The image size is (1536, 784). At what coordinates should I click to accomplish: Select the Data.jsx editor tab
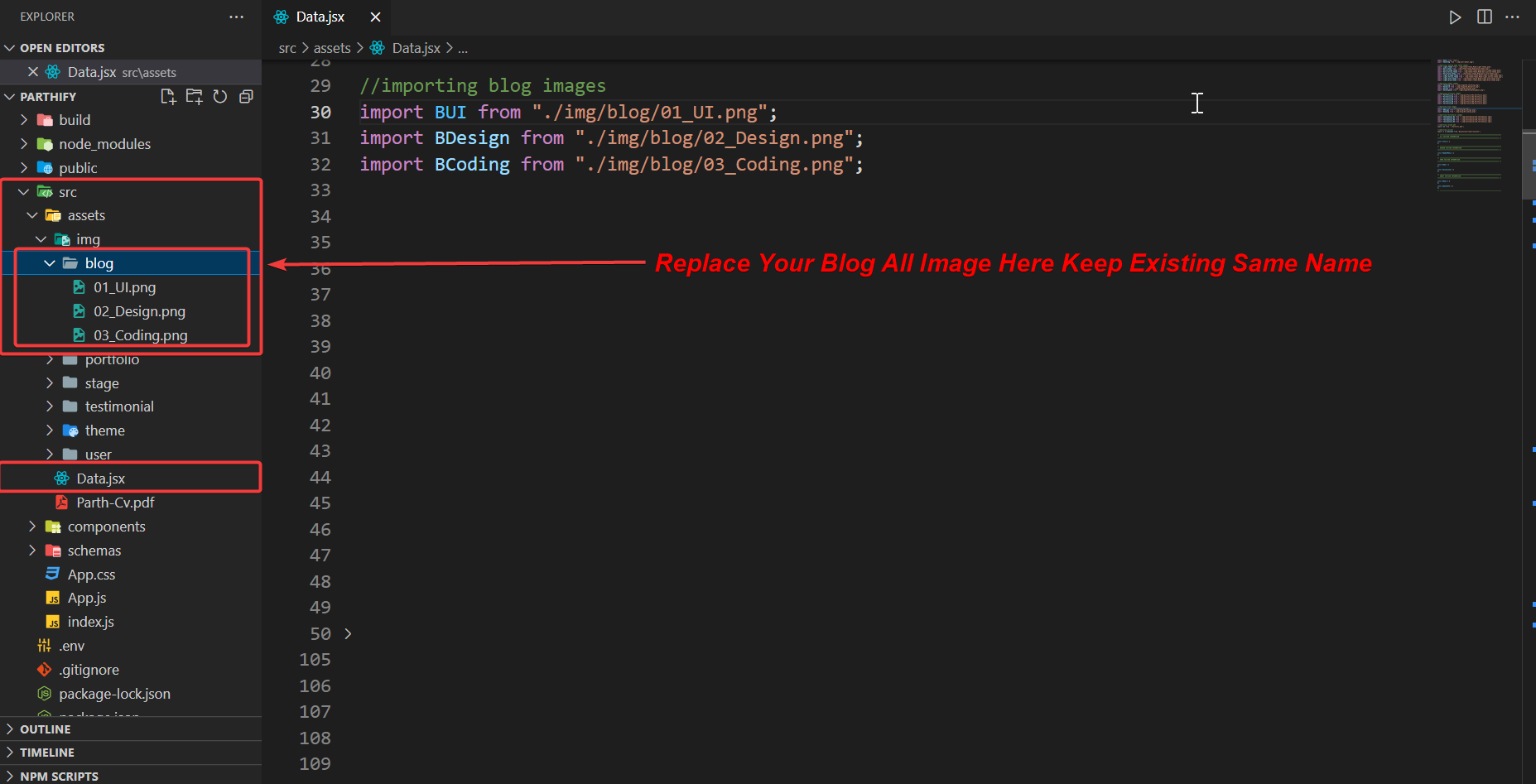(320, 17)
